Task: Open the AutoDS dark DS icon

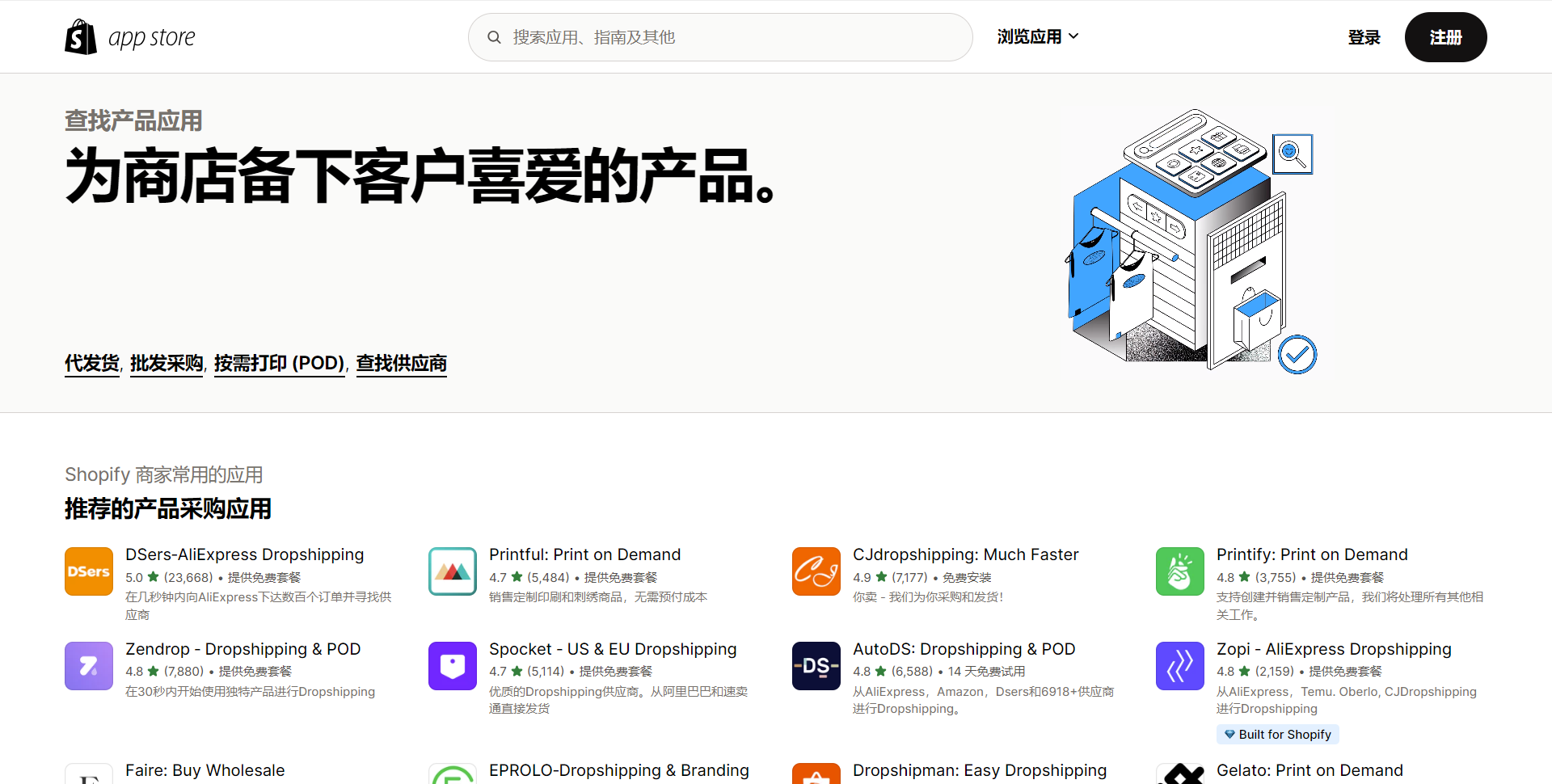Action: 816,666
